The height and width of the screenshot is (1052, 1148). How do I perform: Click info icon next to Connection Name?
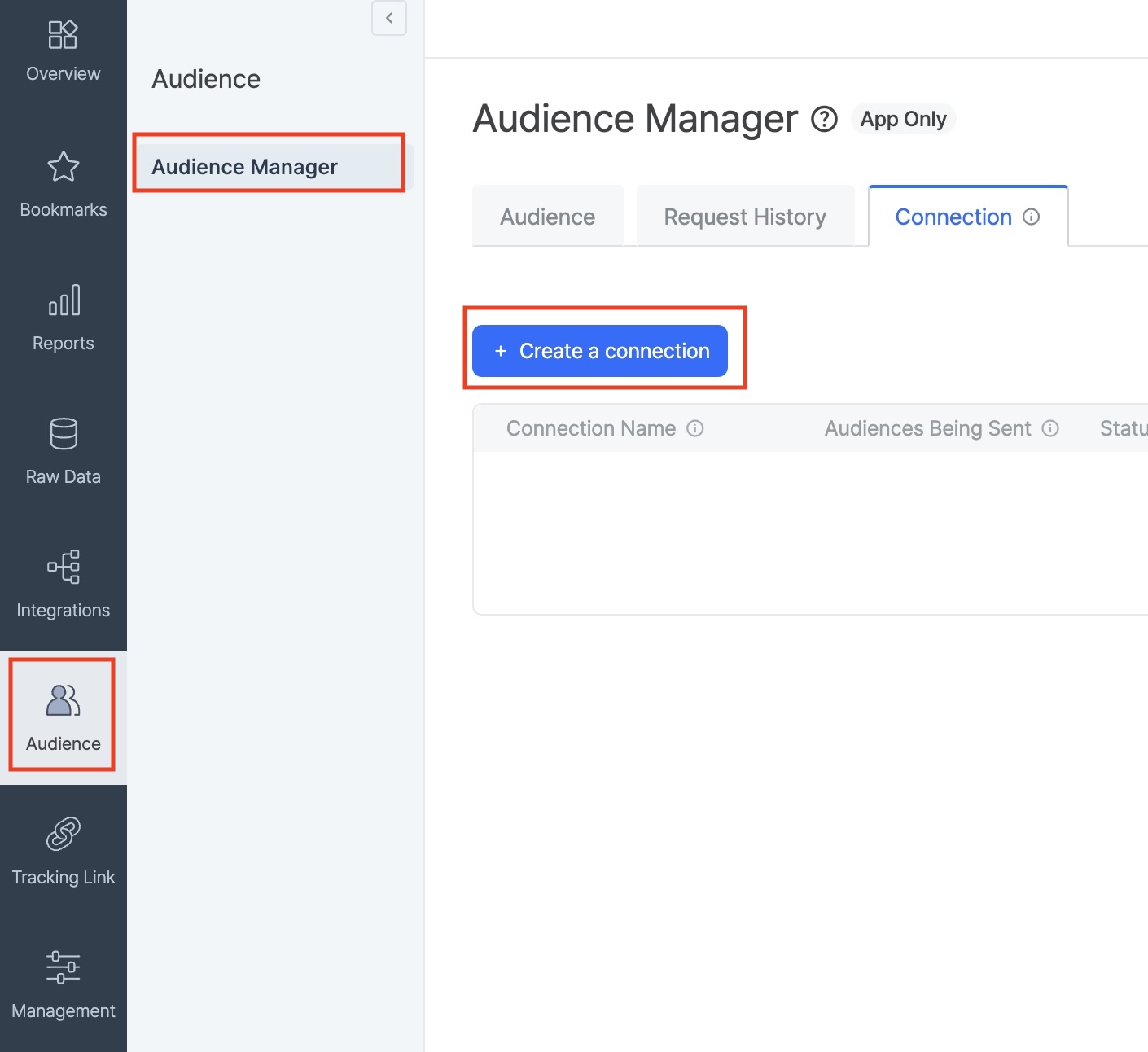[x=694, y=428]
